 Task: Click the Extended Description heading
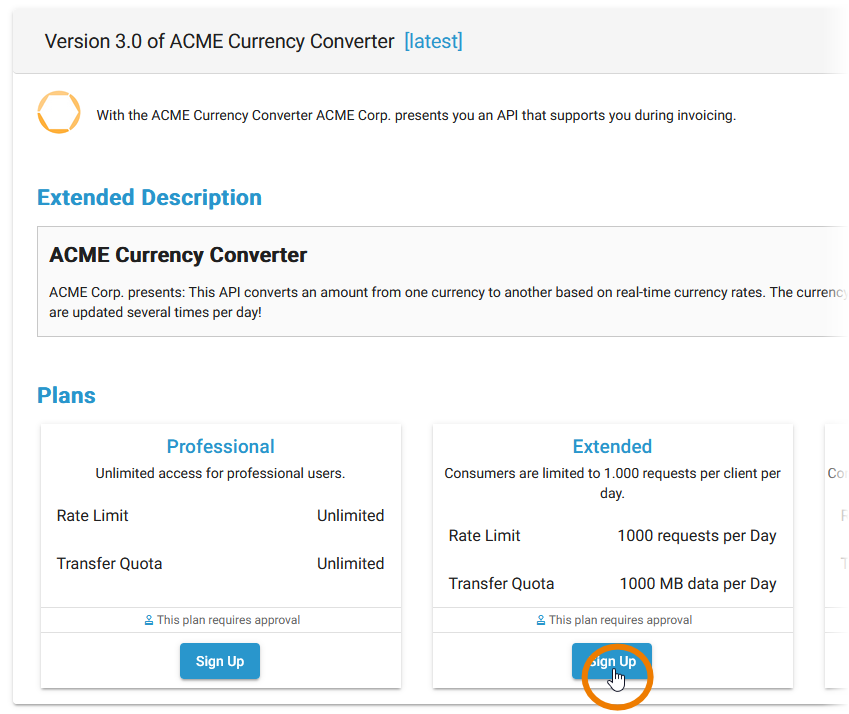pyautogui.click(x=149, y=198)
